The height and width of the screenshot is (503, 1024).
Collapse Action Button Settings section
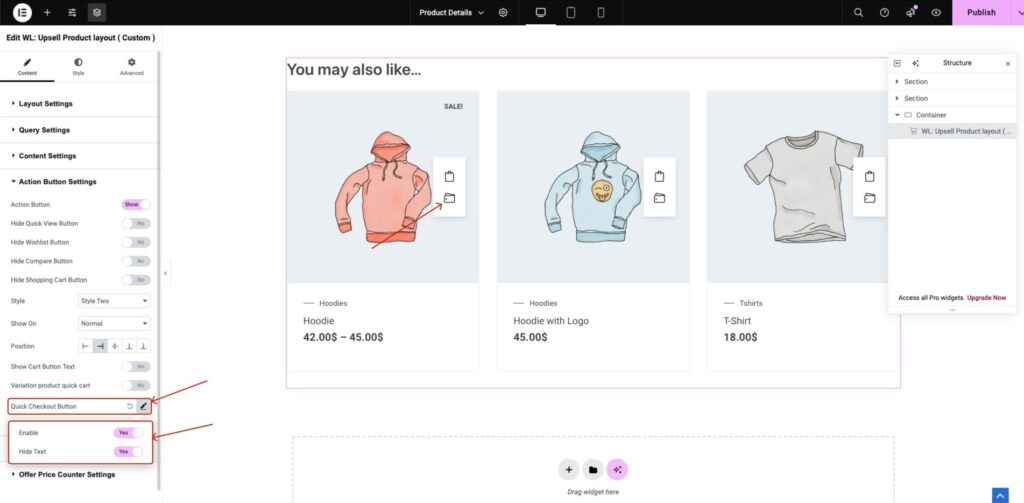(79, 182)
